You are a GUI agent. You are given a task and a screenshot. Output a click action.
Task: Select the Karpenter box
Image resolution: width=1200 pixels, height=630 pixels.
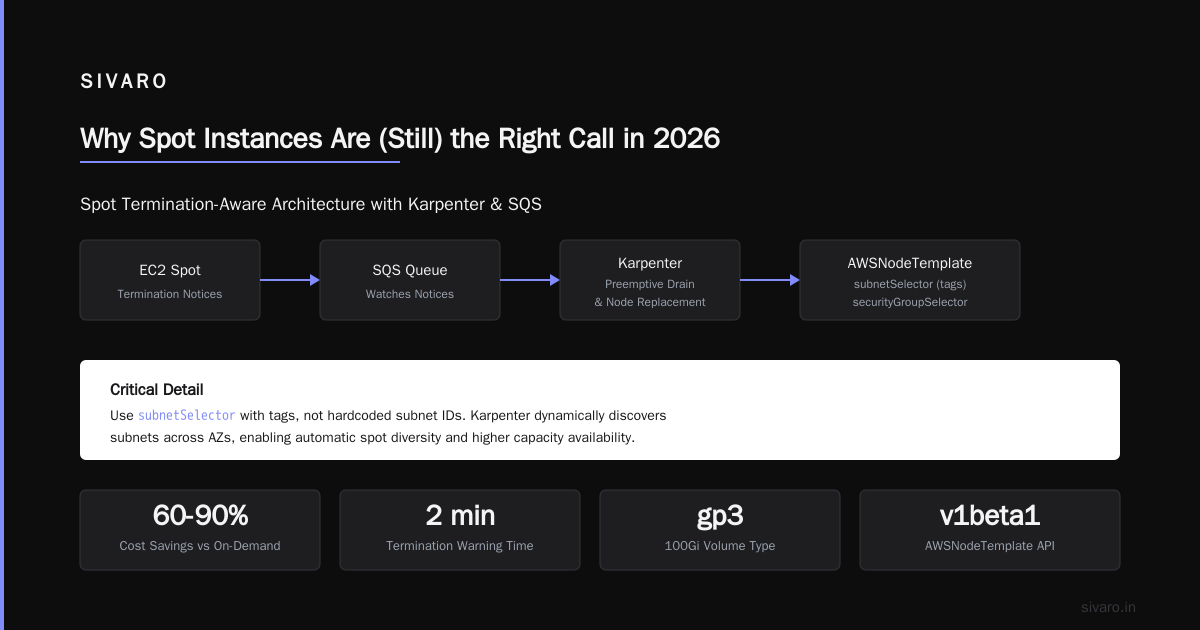[x=650, y=280]
